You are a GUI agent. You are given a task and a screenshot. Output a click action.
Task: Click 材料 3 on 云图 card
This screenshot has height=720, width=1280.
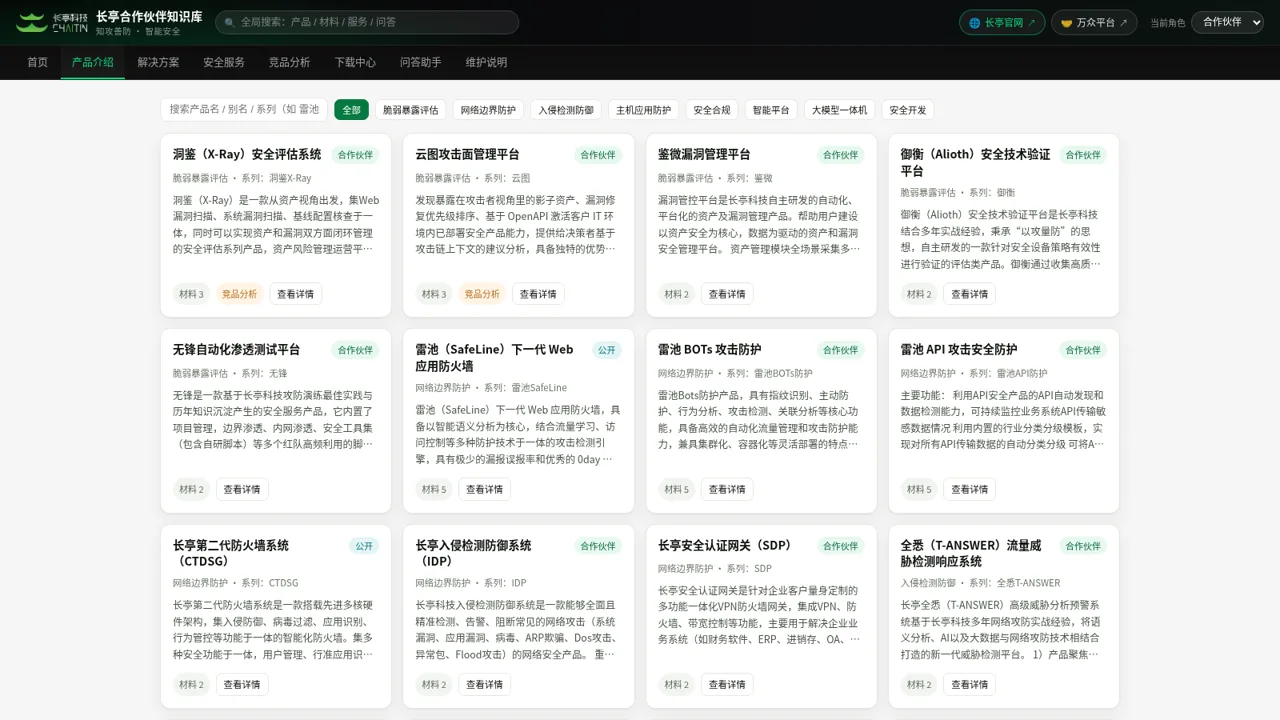click(x=434, y=294)
